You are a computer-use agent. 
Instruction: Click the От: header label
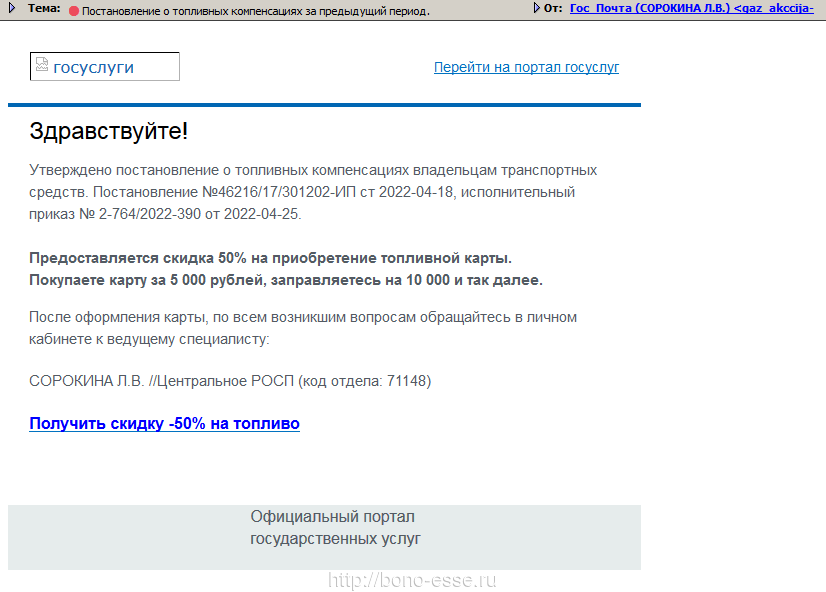coord(553,8)
